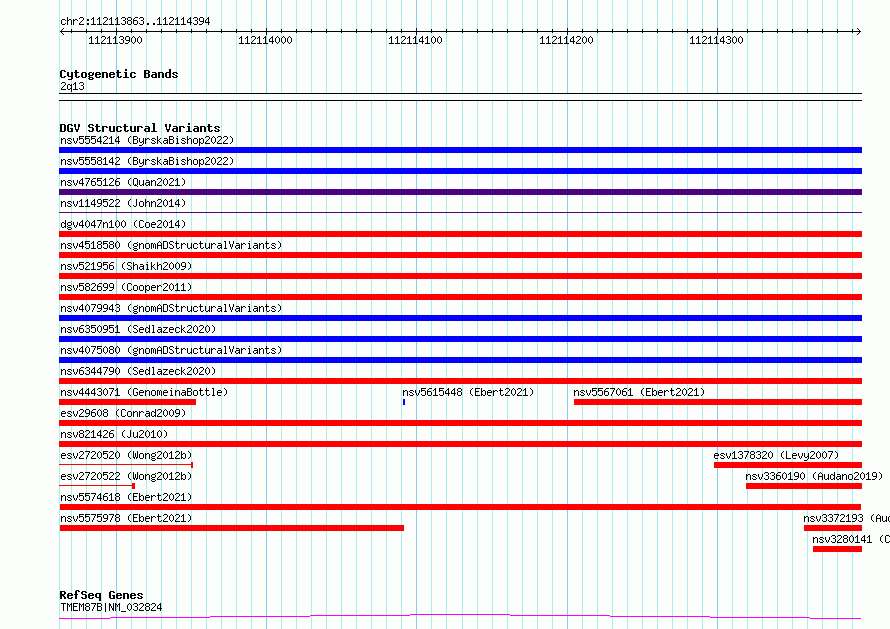Open nsv4079943 (gnomADStructuralVariants) label

point(171,308)
